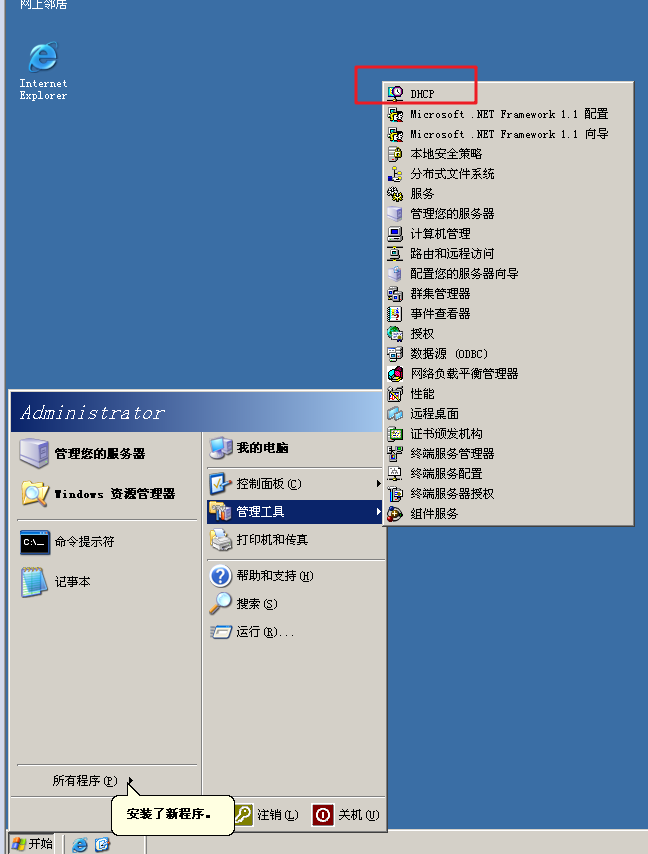Click the 群集管理器 icon
Screen dimensions: 648x854
click(395, 294)
